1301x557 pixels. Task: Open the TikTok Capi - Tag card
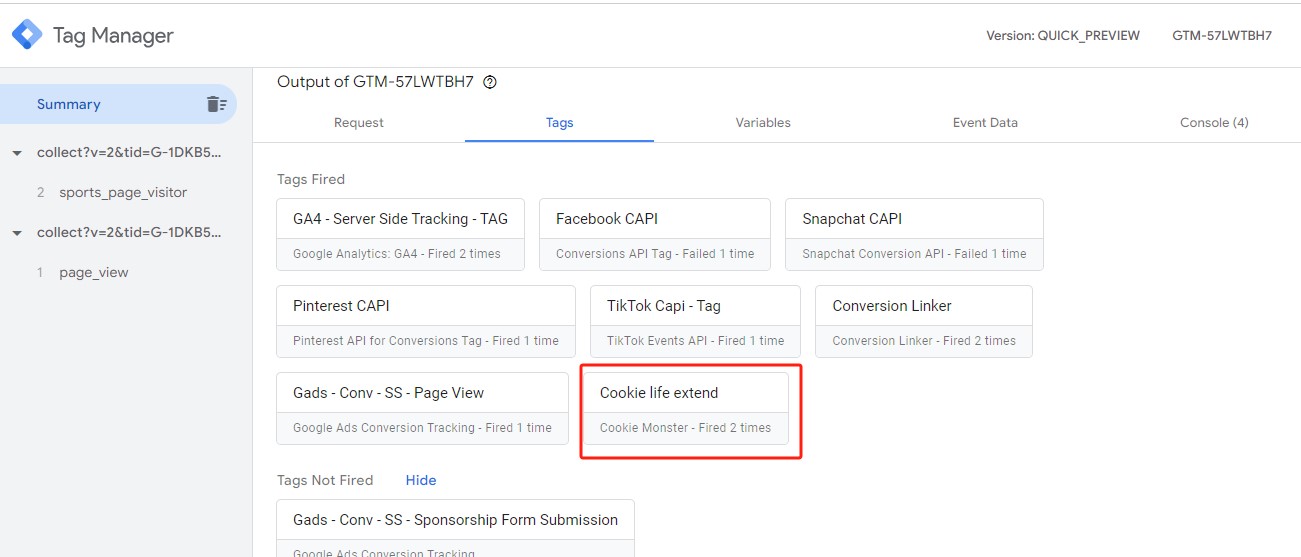[x=695, y=321]
